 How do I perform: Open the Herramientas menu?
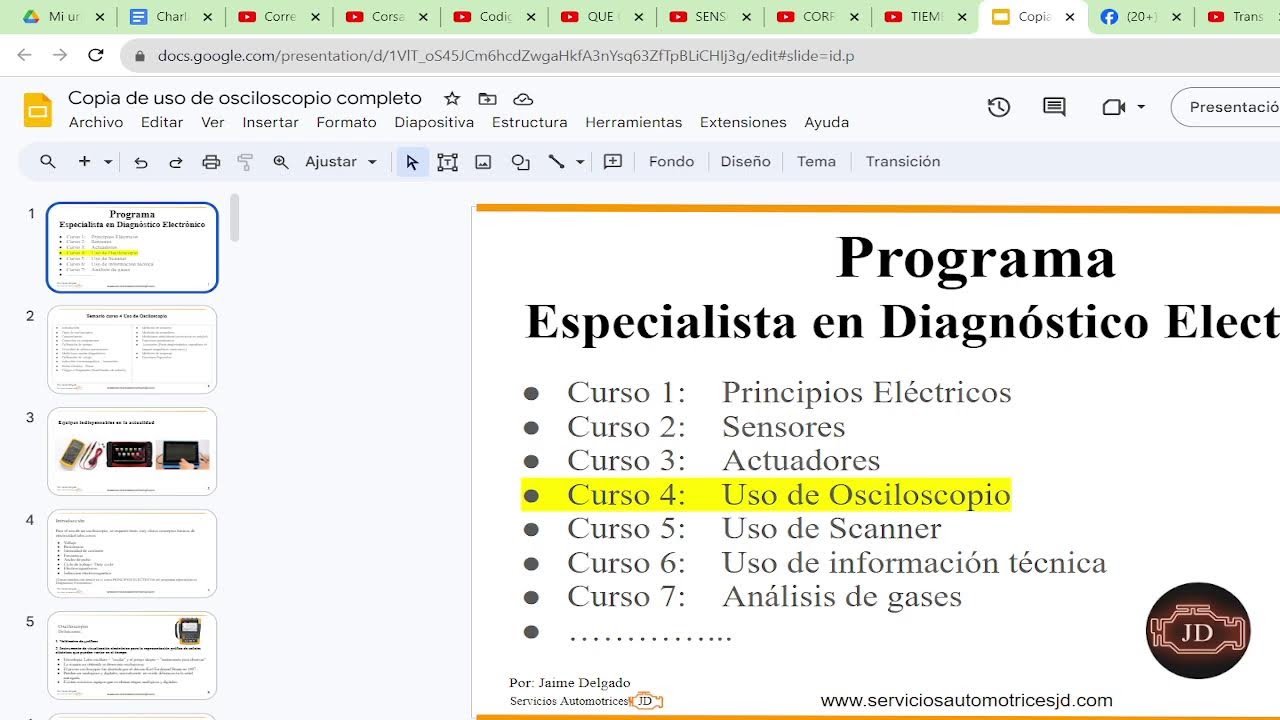pyautogui.click(x=634, y=122)
